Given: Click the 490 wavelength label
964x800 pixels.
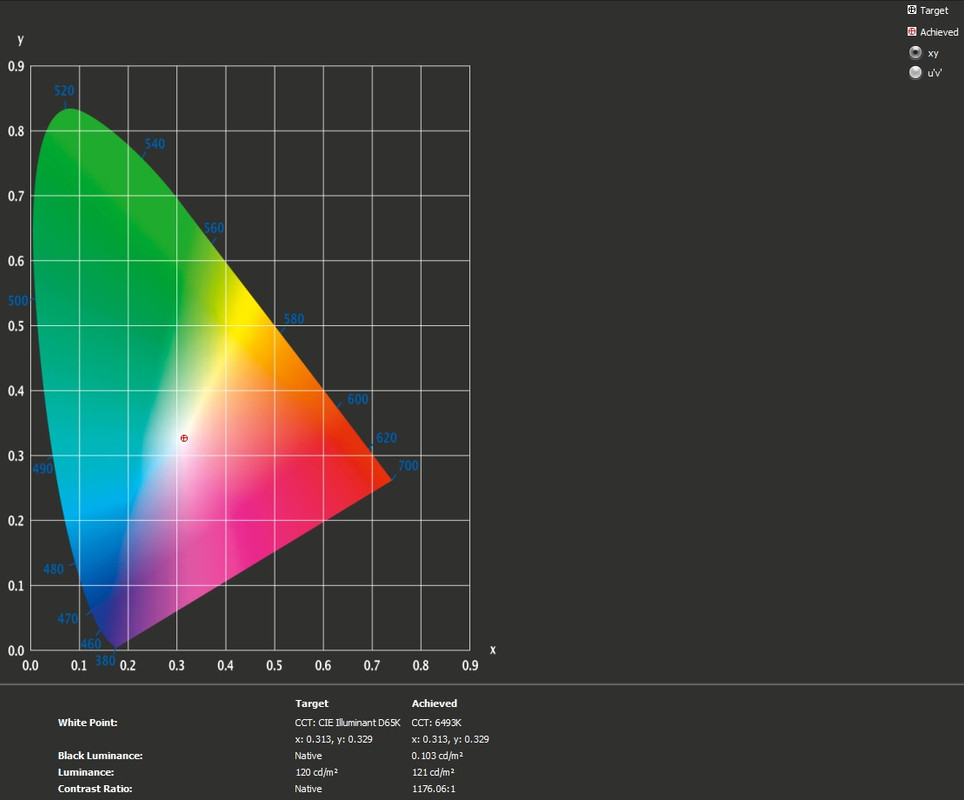Looking at the screenshot, I should [42, 469].
